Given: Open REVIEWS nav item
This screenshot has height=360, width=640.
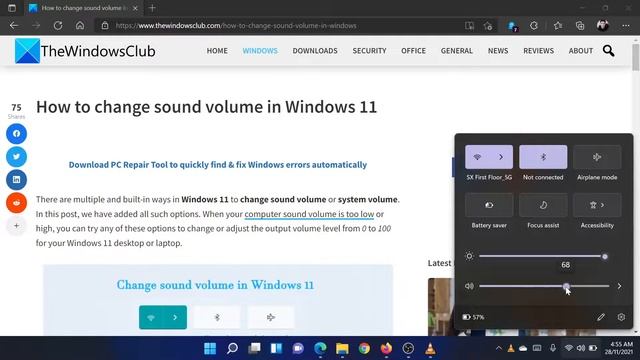Looking at the screenshot, I should pos(539,51).
